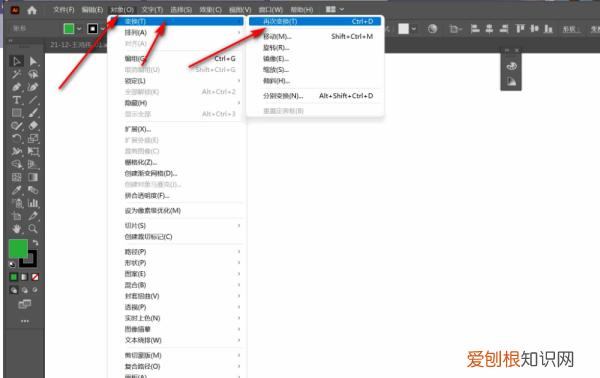Viewport: 600px width, 378px height.
Task: Switch to Draw Behind mode
Action: click(x=24, y=290)
